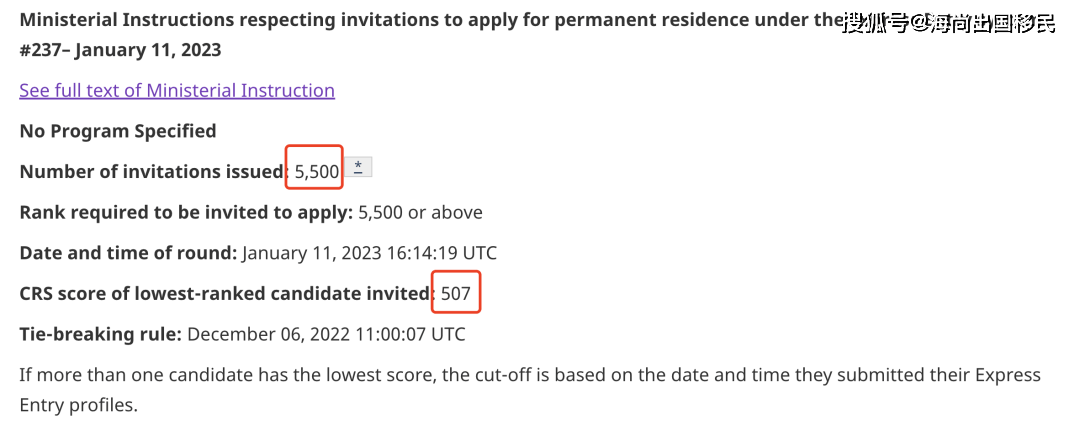Click the January 11, 2023 16:14:19 UTC timestamp
The image size is (1080, 430).
click(369, 253)
